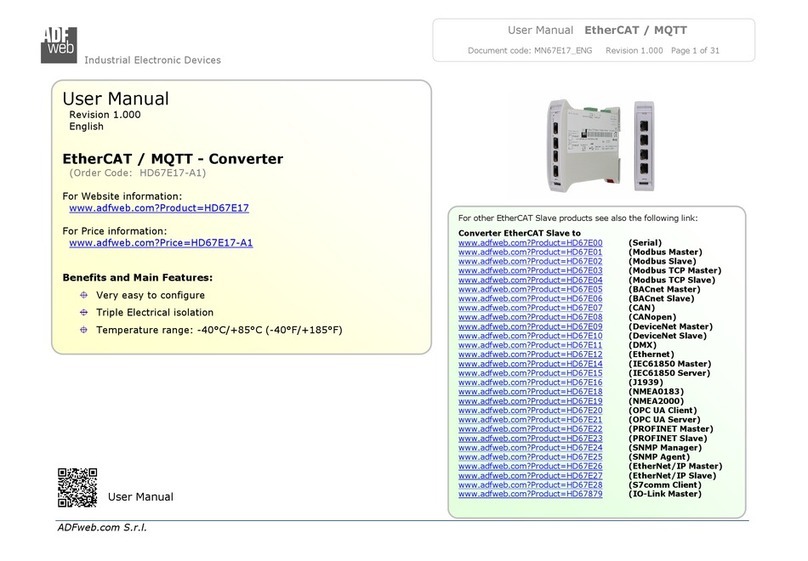Viewport: 808px width, 561px height.
Task: Open the www.adfweb.com?Product=HD67E17 website link
Action: 159,208
